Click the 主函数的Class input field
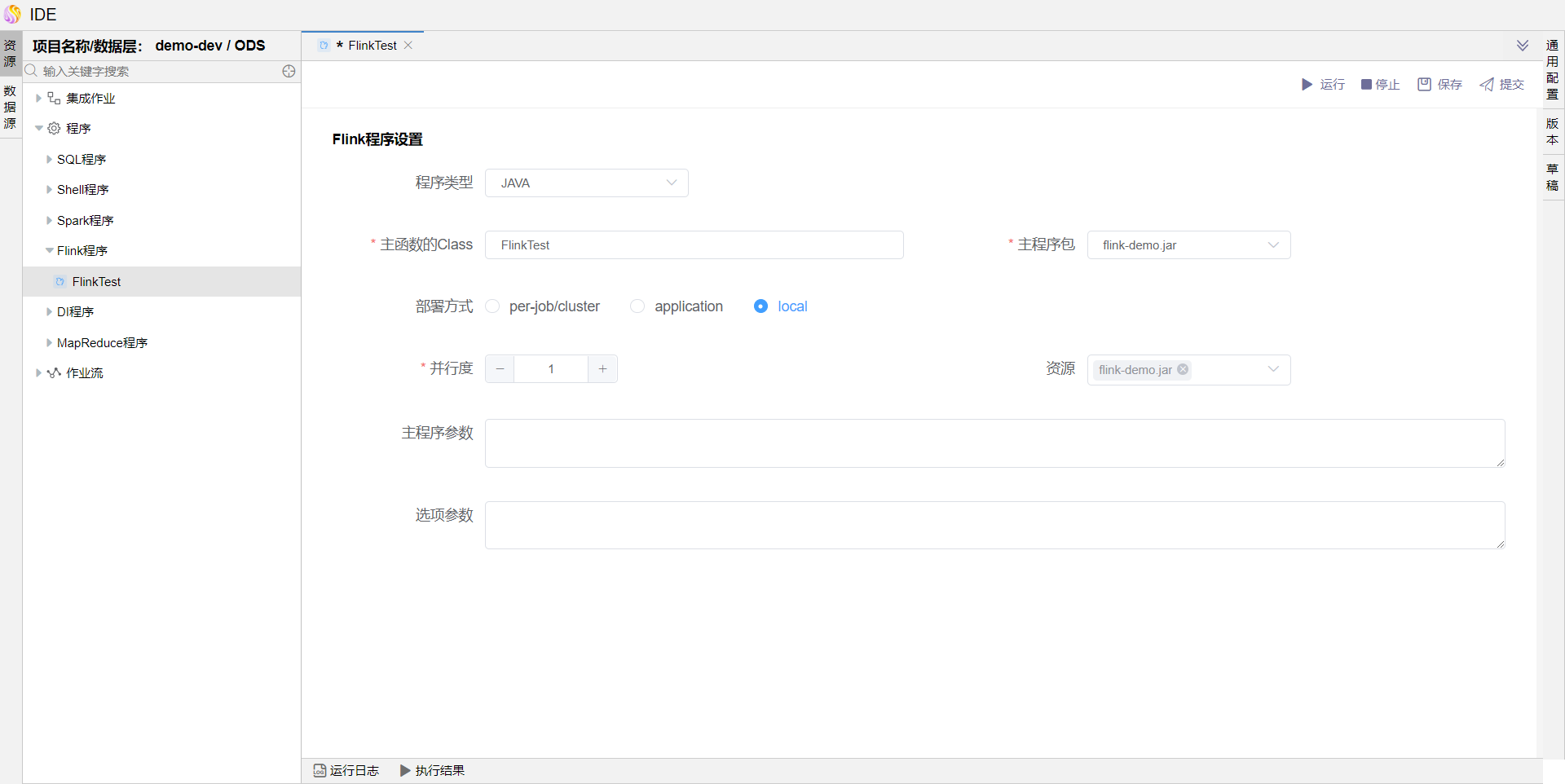The image size is (1565, 784). [694, 245]
